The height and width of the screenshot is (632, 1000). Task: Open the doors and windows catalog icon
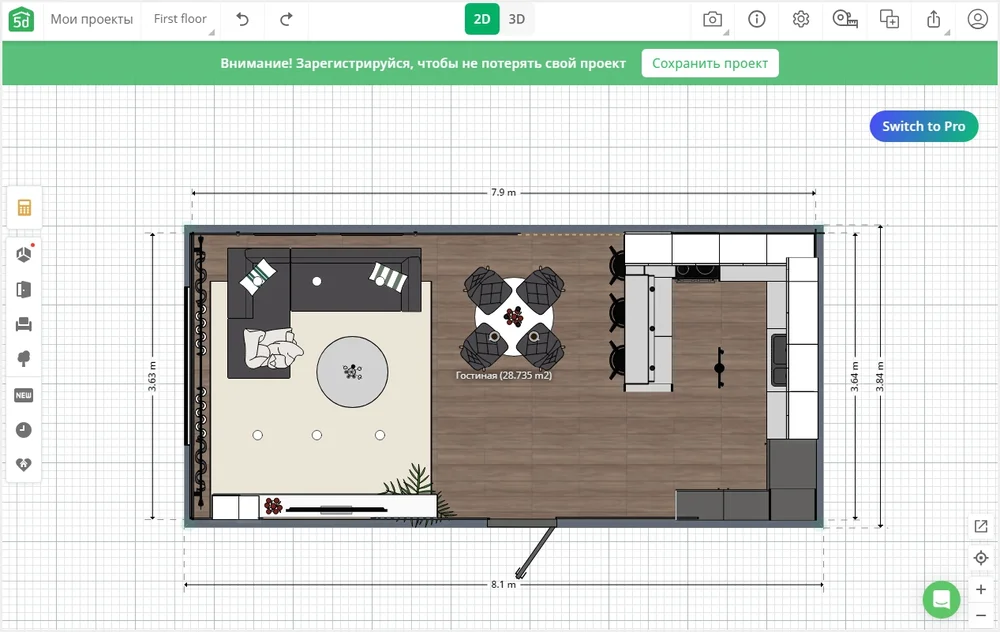[24, 290]
